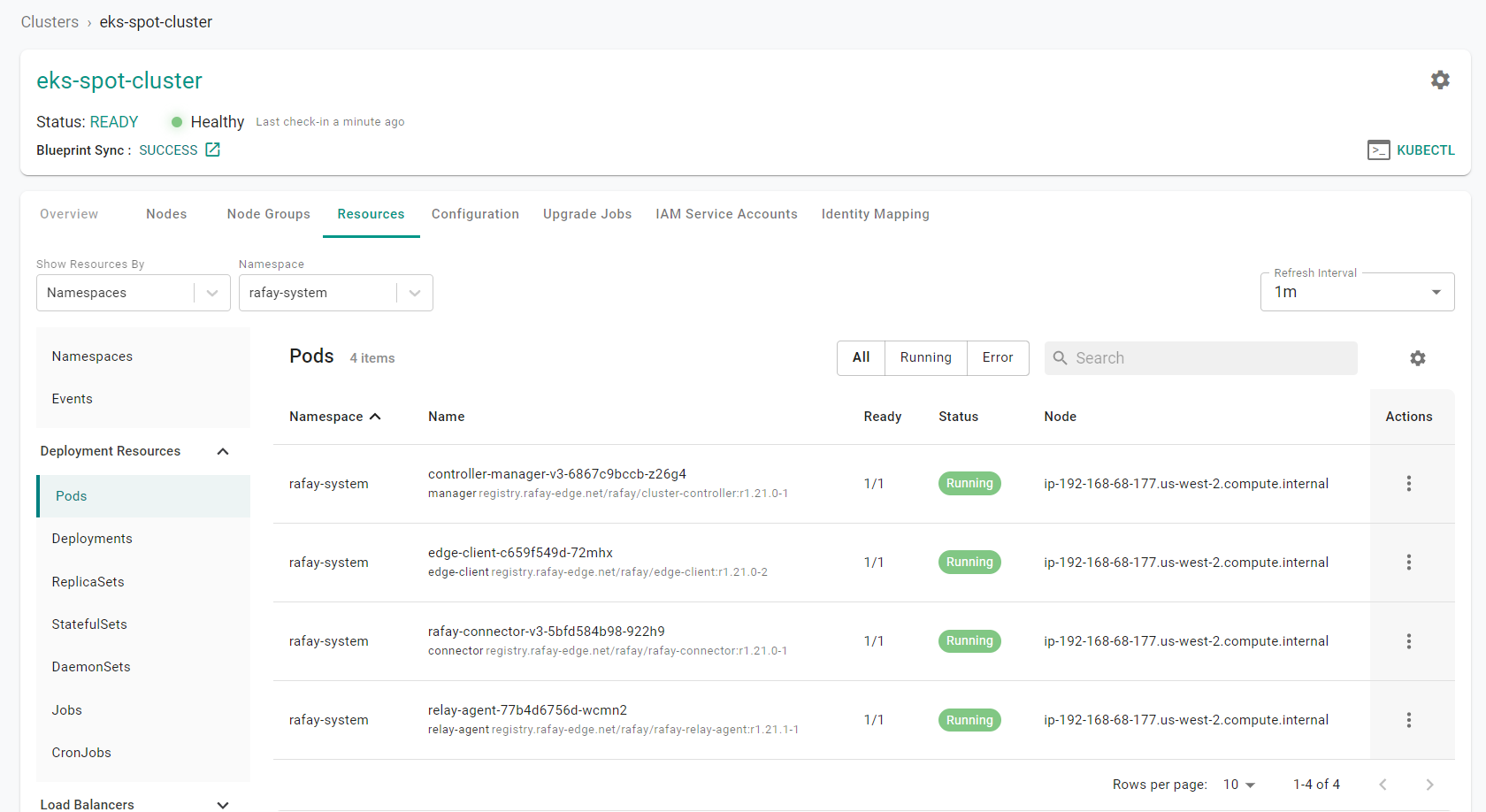Click Running badge for relay-agent pod
Image resolution: width=1486 pixels, height=812 pixels.
(x=969, y=720)
